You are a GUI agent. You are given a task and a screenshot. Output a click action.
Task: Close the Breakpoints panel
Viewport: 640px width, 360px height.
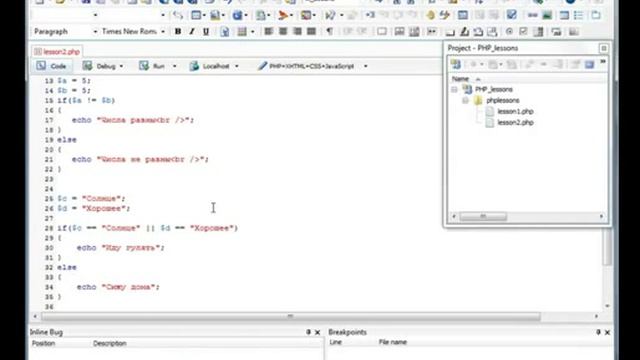pyautogui.click(x=607, y=332)
